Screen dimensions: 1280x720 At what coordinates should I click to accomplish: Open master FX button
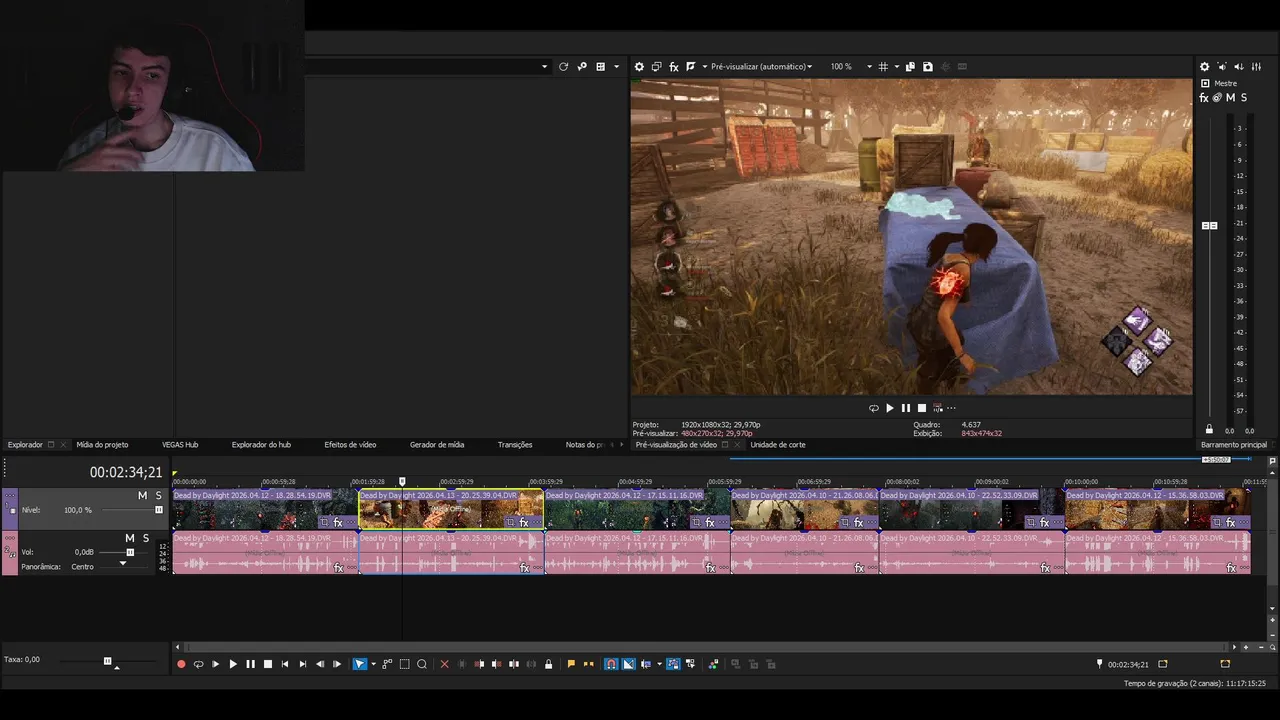(1204, 98)
